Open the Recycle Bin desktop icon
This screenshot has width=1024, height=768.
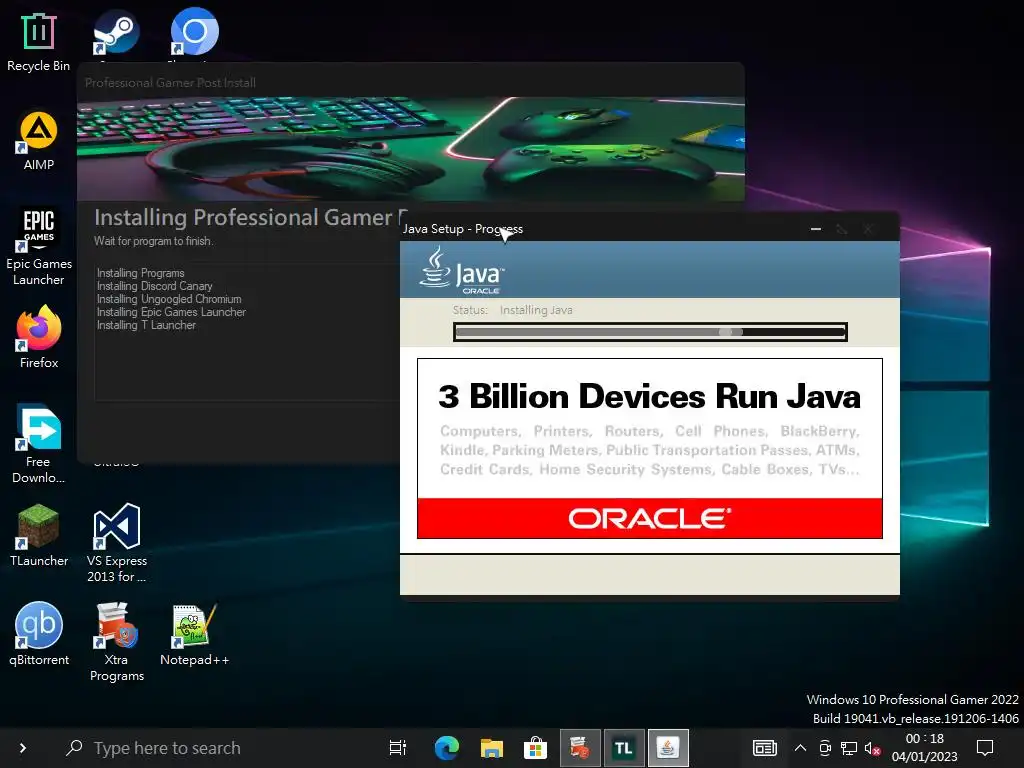click(39, 42)
